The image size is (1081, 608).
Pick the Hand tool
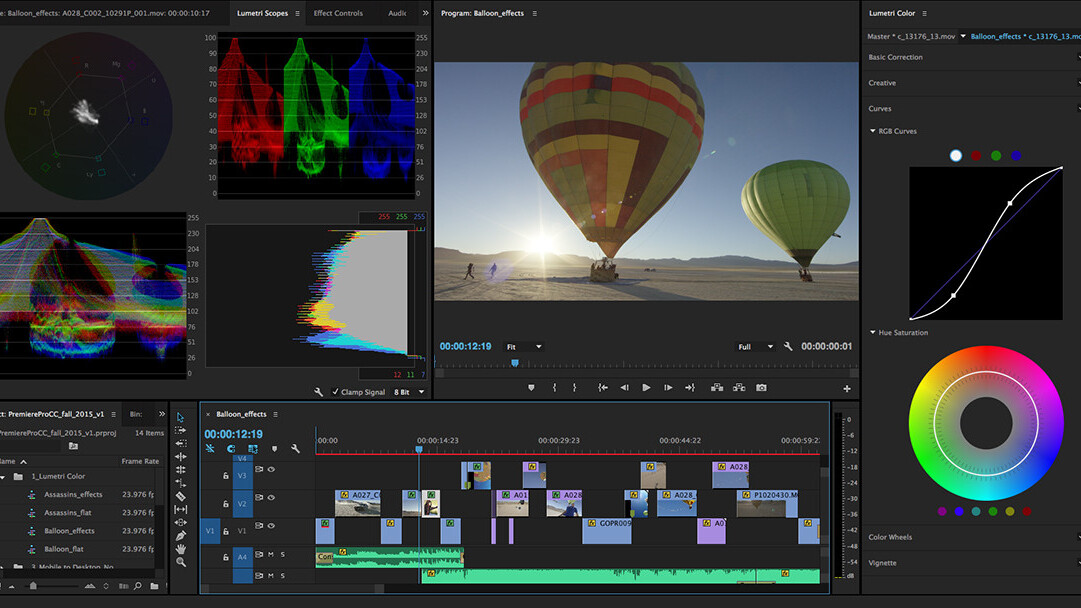pyautogui.click(x=181, y=548)
